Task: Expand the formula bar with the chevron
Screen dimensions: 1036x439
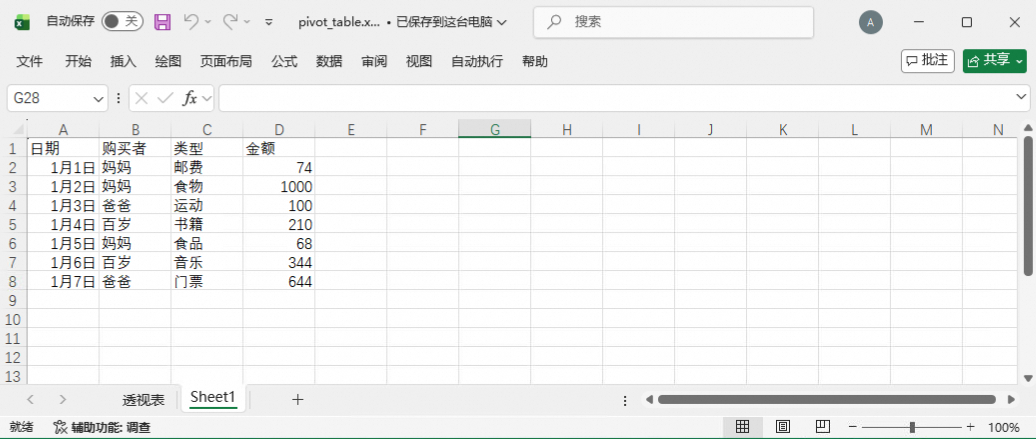Action: (x=1021, y=99)
